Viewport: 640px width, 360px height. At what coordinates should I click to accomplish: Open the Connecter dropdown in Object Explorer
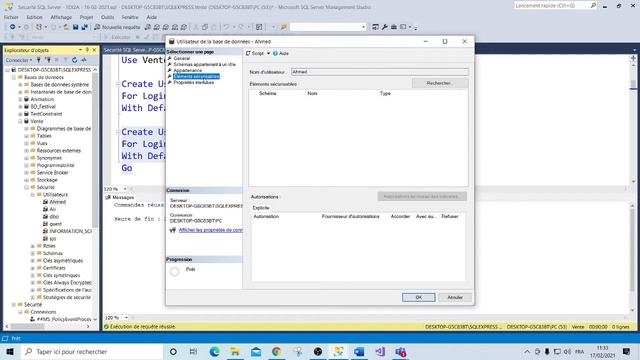[19, 60]
